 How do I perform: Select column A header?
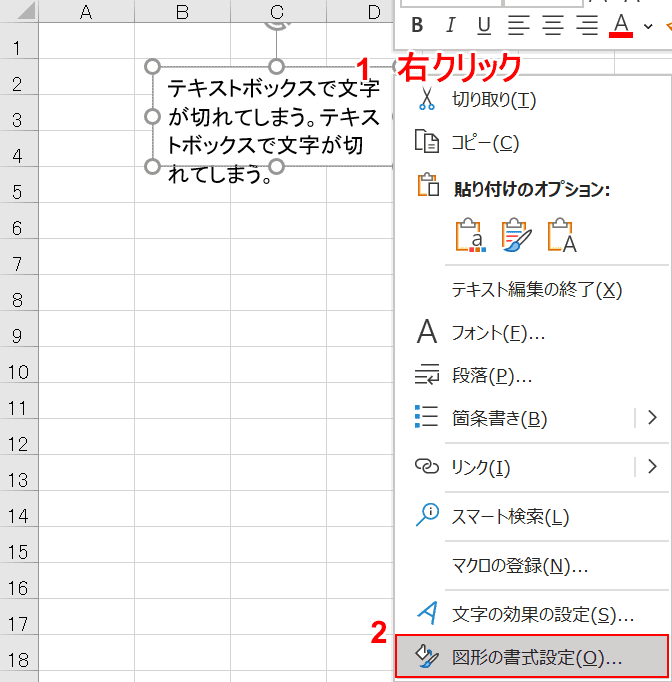pos(86,11)
